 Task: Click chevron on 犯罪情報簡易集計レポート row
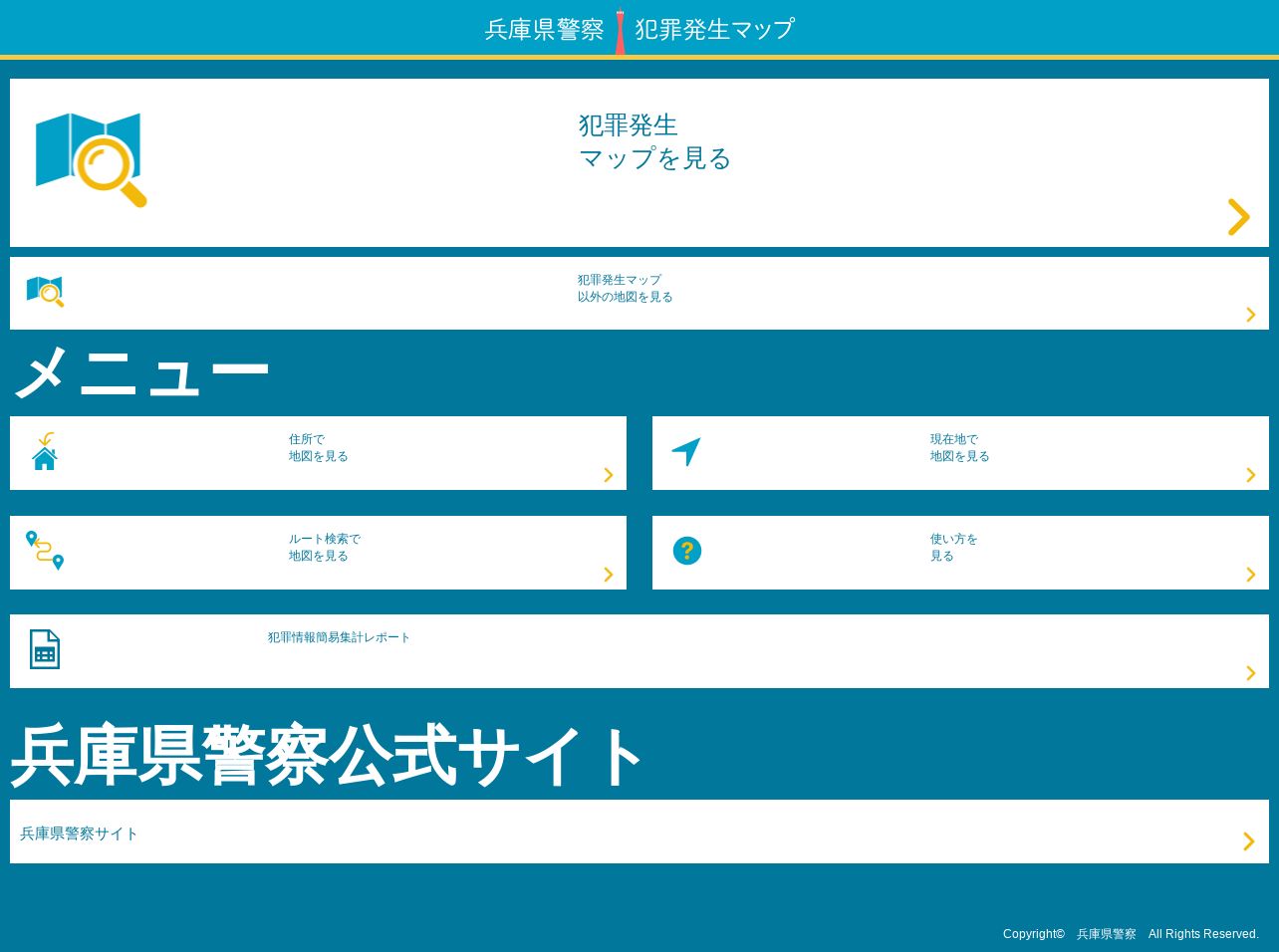(1251, 673)
